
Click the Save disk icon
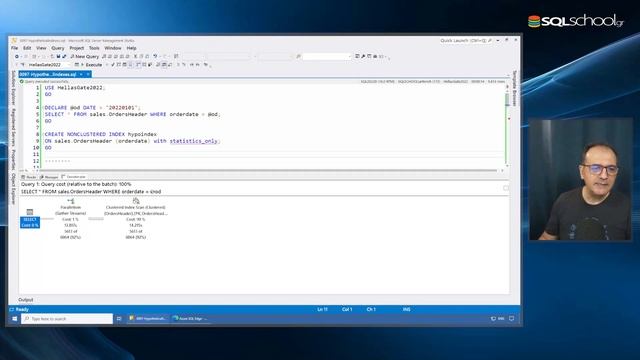58,56
